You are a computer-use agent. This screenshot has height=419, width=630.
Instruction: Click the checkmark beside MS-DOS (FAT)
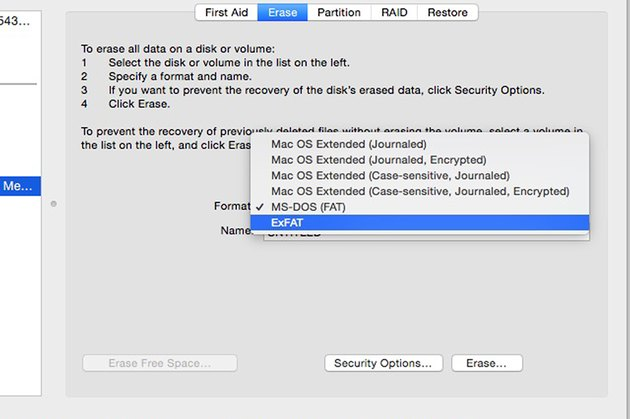(x=258, y=206)
